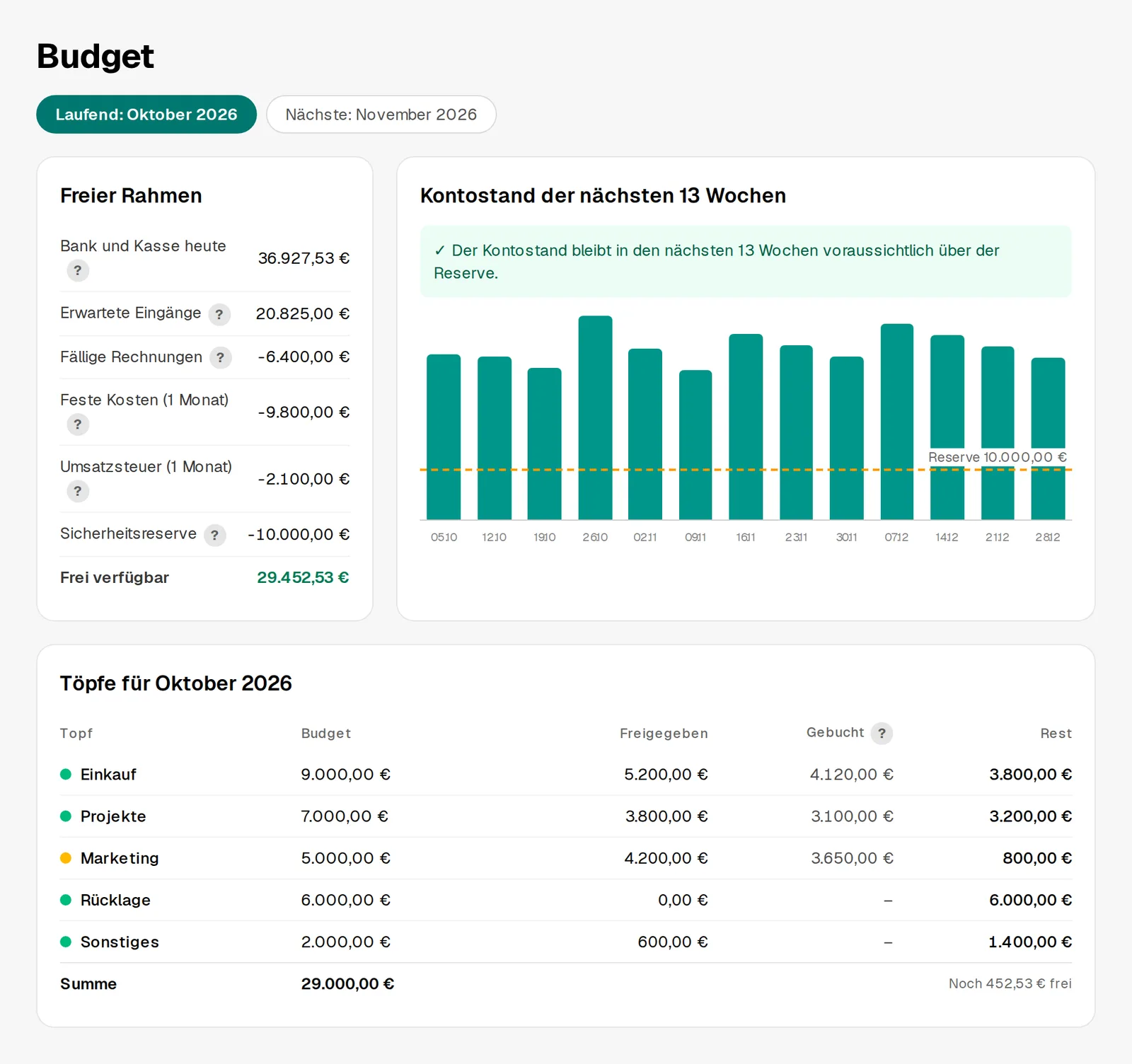The image size is (1132, 1064).
Task: Click the Budget column header
Action: coord(326,734)
